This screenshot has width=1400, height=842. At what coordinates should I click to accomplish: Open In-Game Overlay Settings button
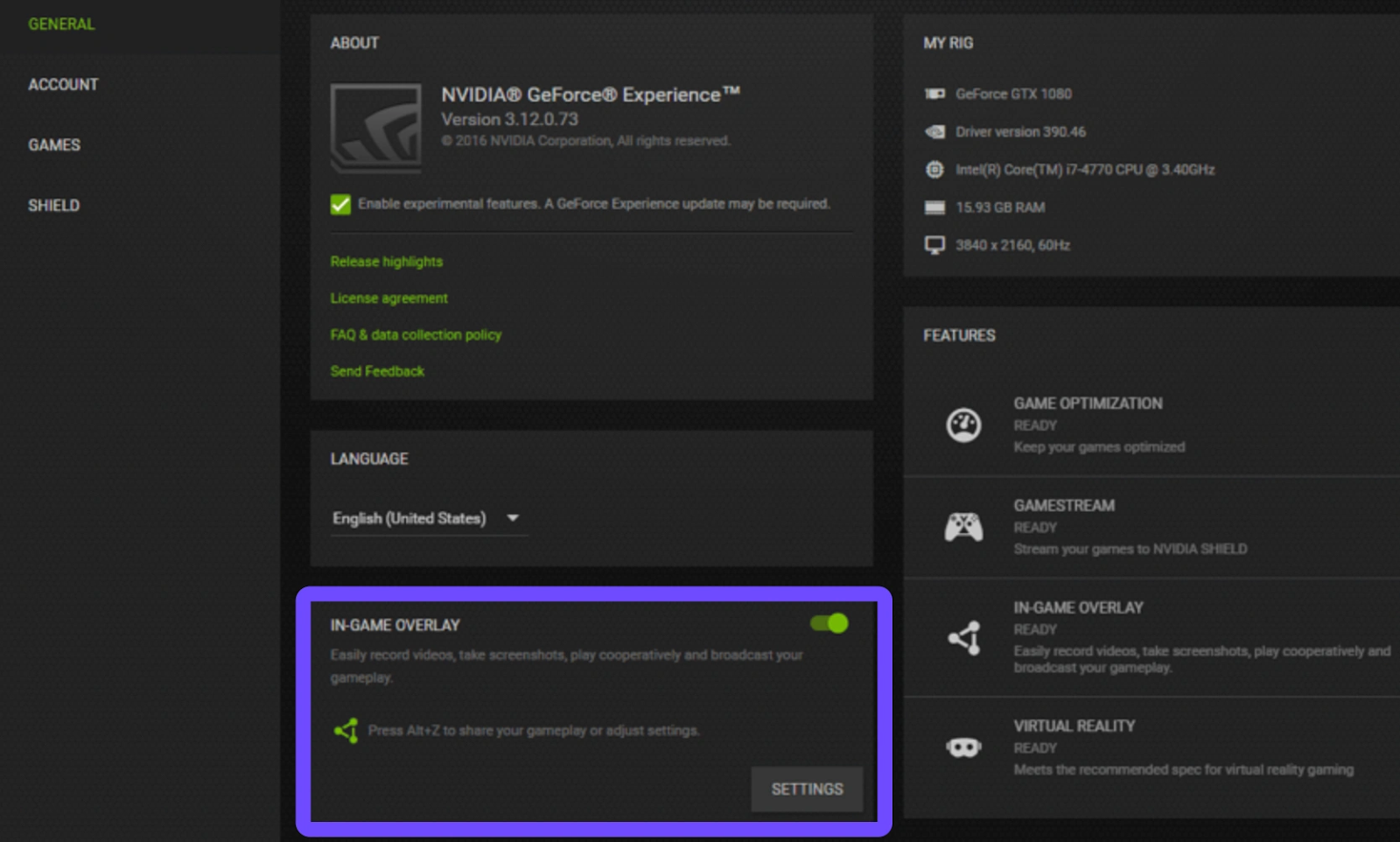coord(807,789)
